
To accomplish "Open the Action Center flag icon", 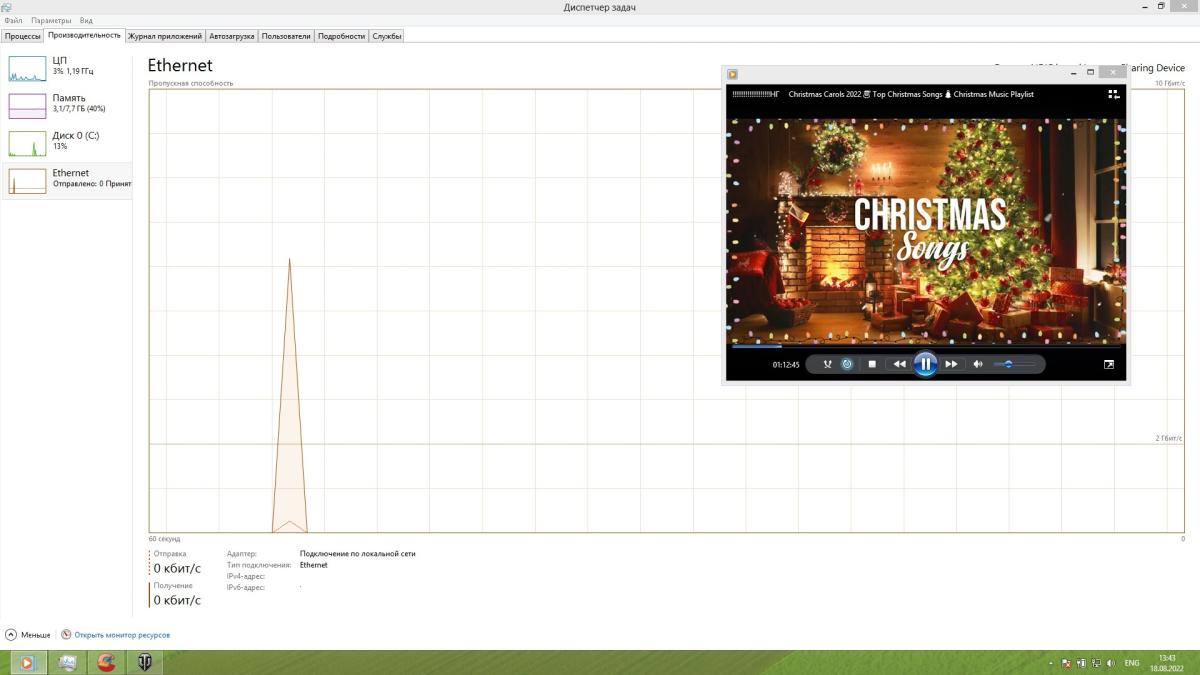I will tap(1067, 663).
